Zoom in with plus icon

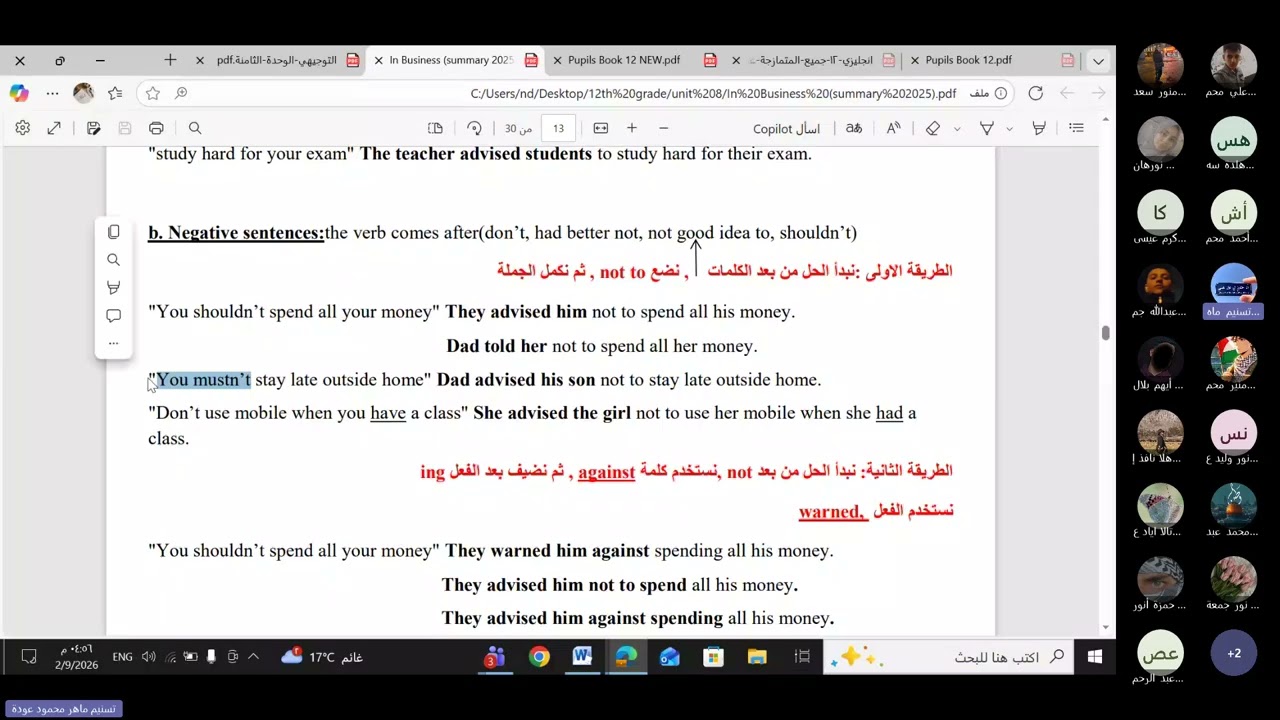coord(632,128)
